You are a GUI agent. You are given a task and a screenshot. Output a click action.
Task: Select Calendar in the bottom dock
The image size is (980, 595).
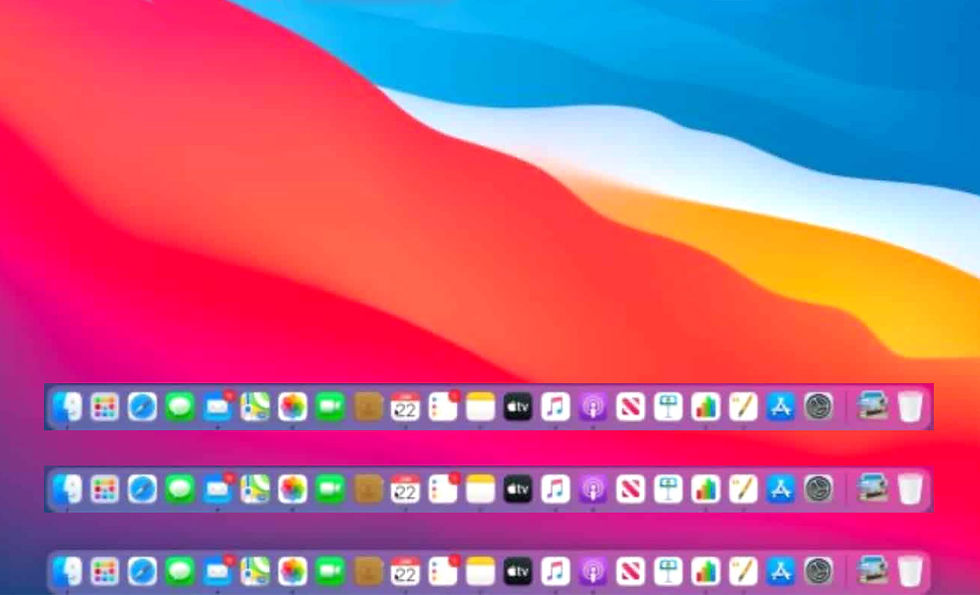click(406, 571)
